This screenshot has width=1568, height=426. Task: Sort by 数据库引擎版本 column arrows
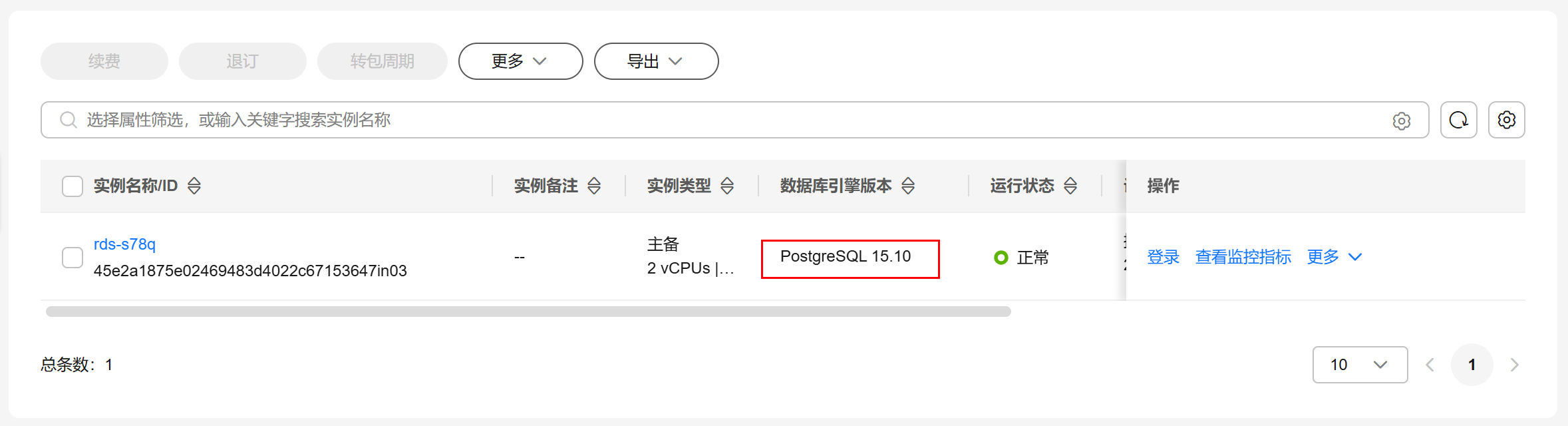(x=908, y=186)
